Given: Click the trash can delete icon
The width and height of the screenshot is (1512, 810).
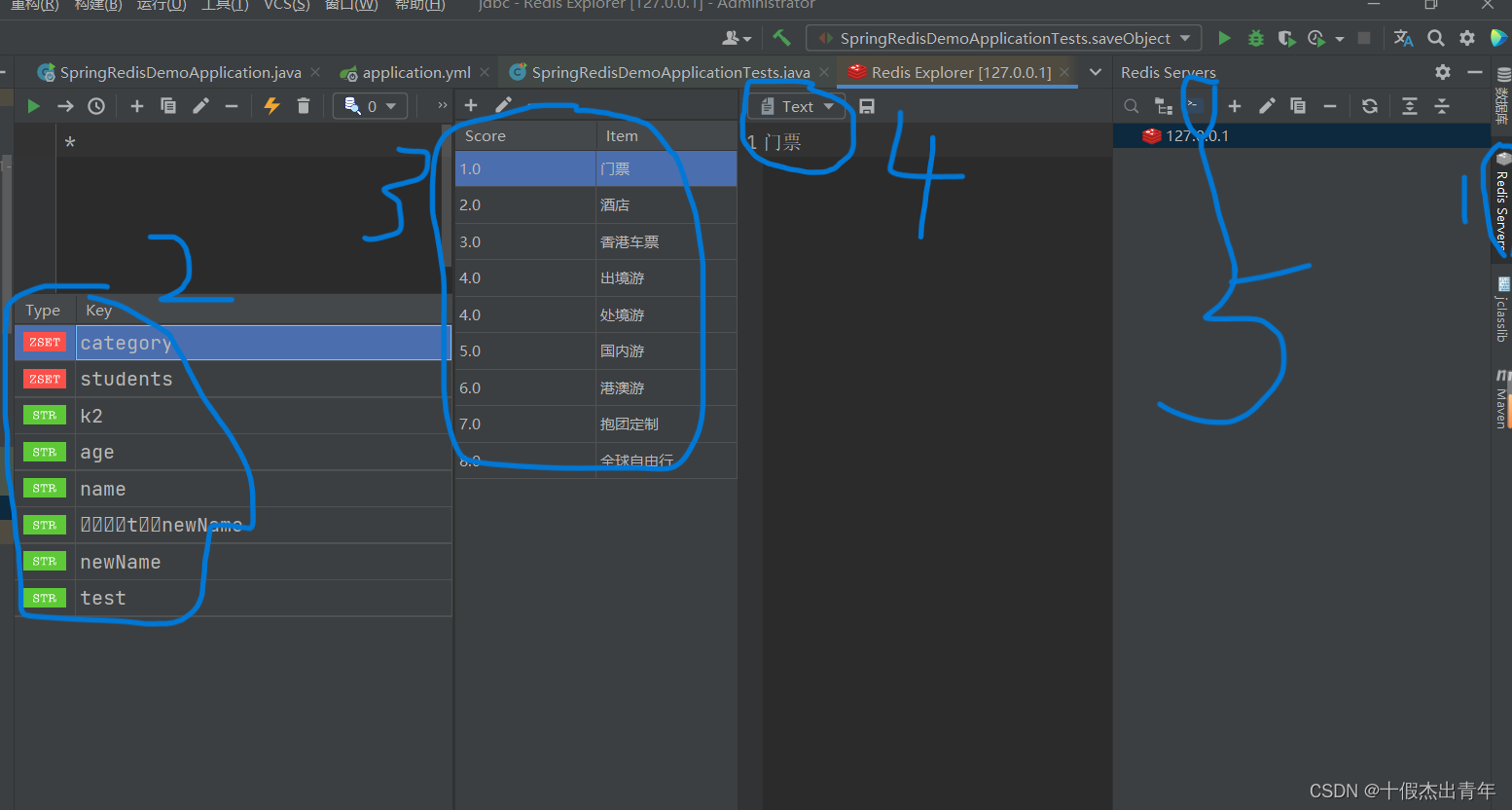Looking at the screenshot, I should pos(304,106).
